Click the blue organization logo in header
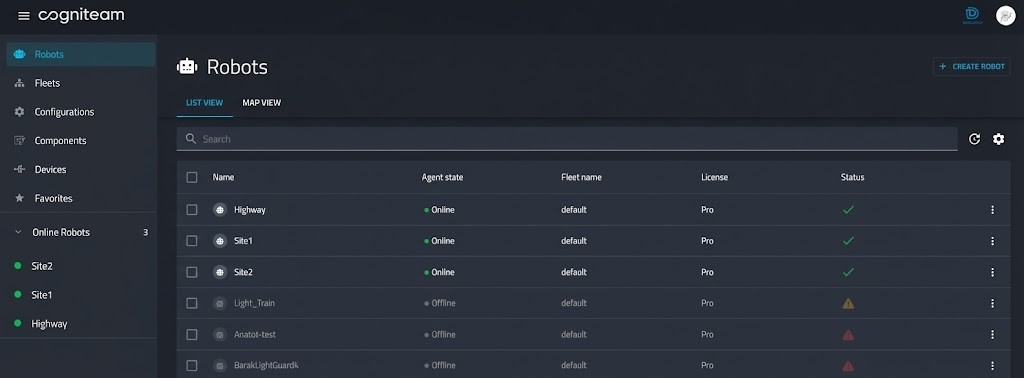This screenshot has height=378, width=1024. 972,16
